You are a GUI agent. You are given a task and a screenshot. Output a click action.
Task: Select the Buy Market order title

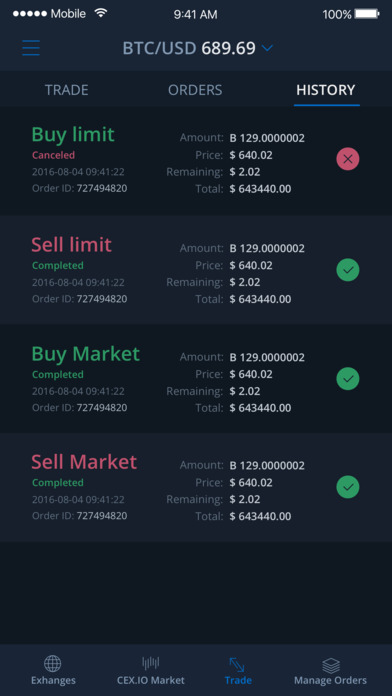coord(86,354)
